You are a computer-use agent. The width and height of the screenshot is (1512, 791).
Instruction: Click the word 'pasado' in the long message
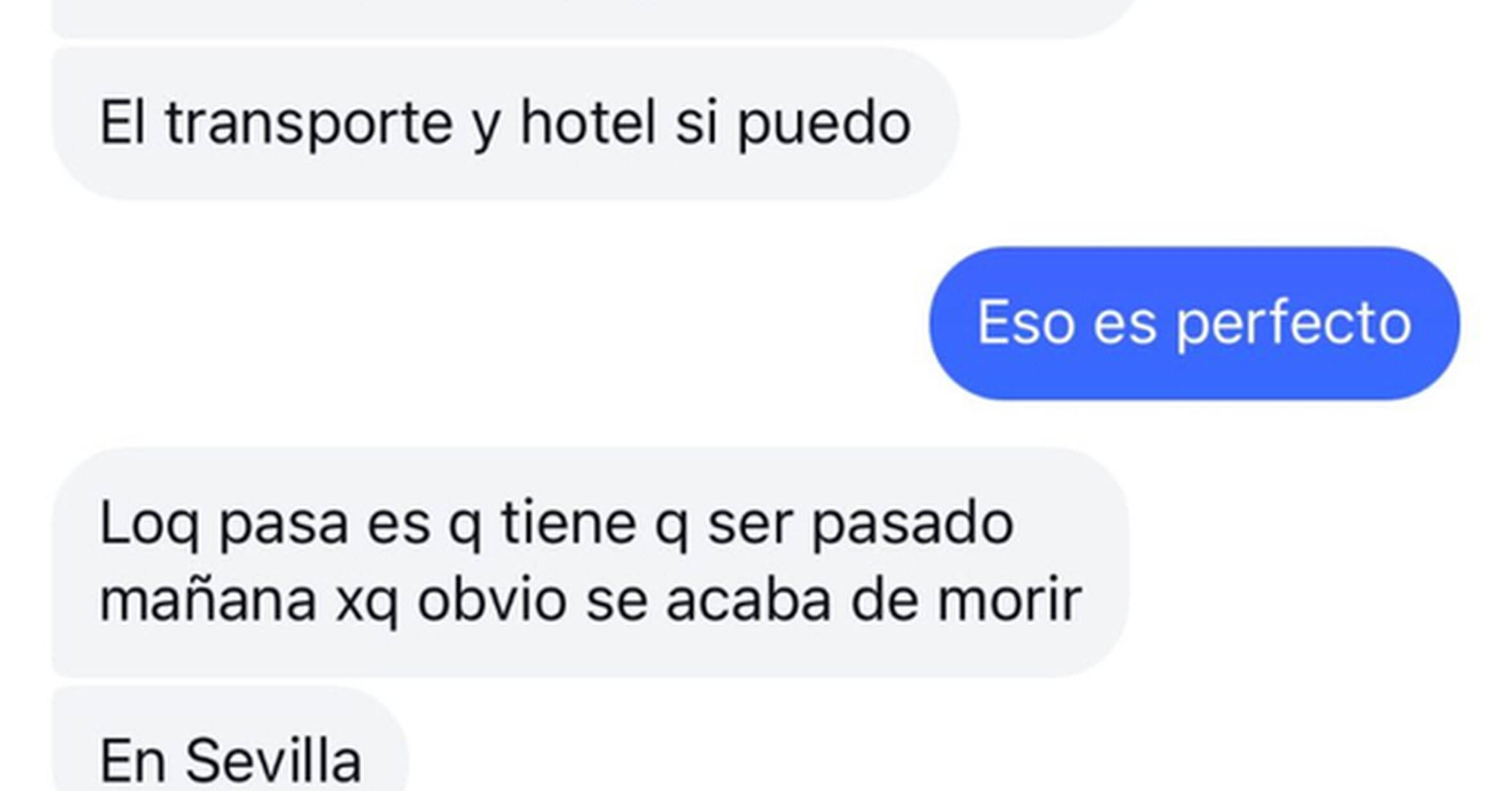click(912, 525)
